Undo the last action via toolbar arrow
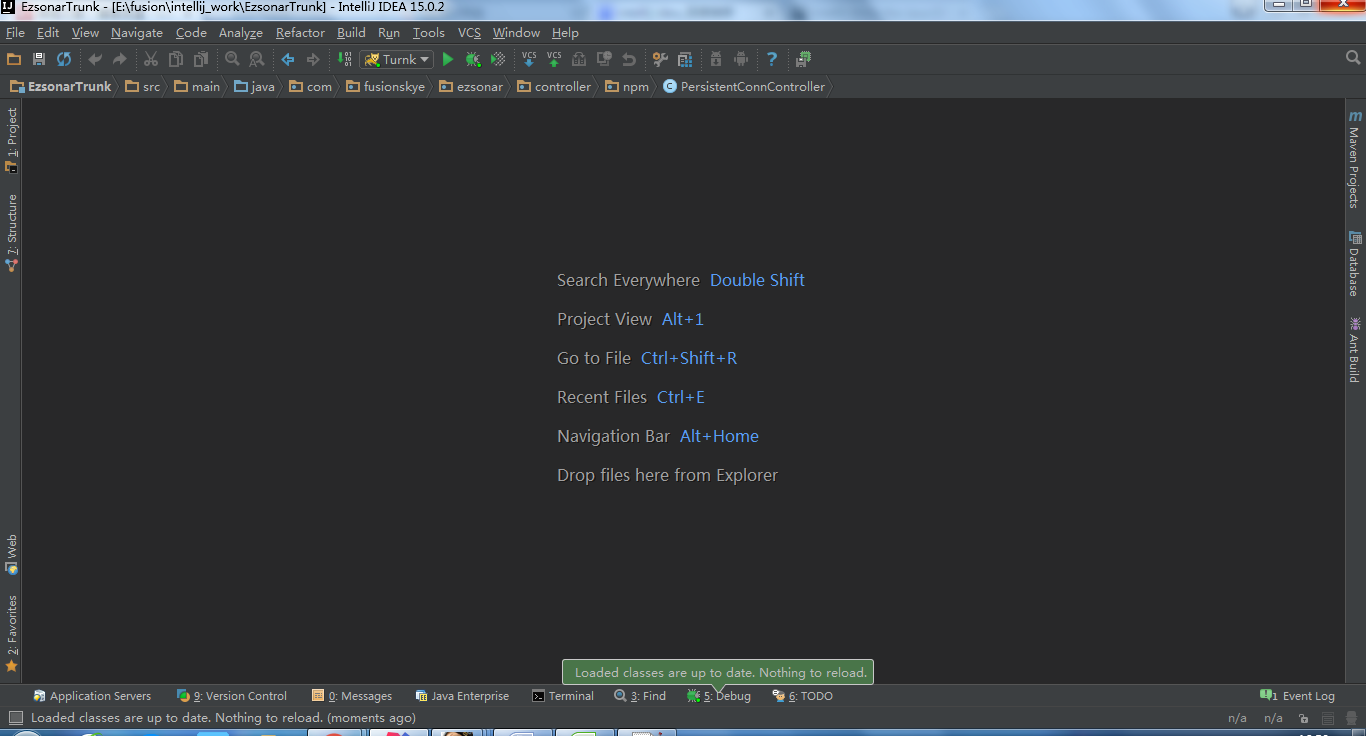The width and height of the screenshot is (1366, 736). 95,59
